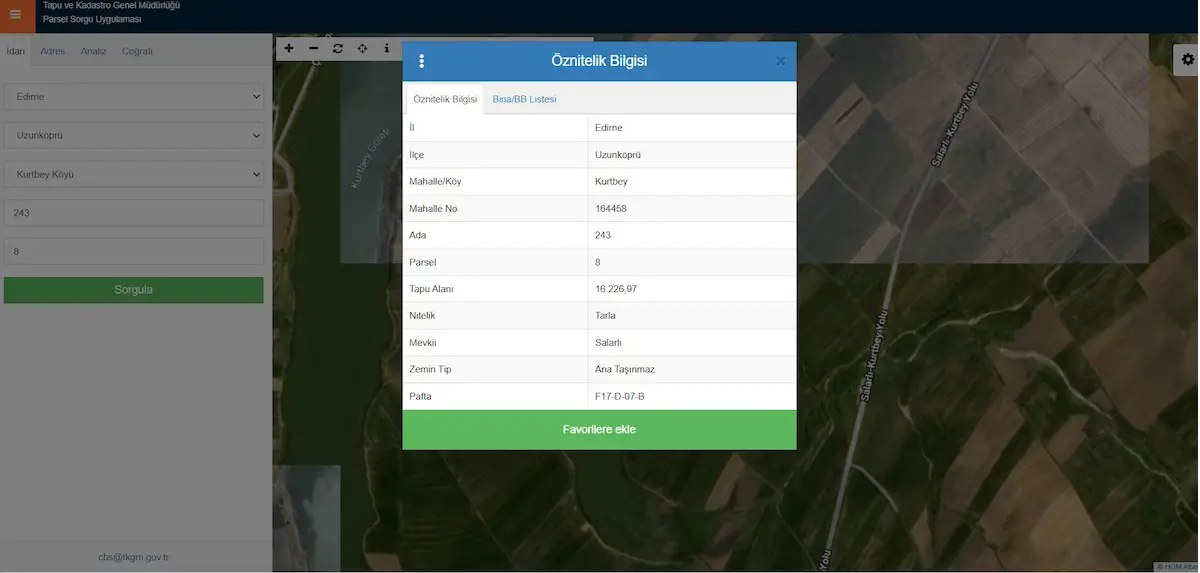This screenshot has height=573, width=1200.
Task: Click the Pafta value F17-D-07-B
Action: click(x=620, y=397)
